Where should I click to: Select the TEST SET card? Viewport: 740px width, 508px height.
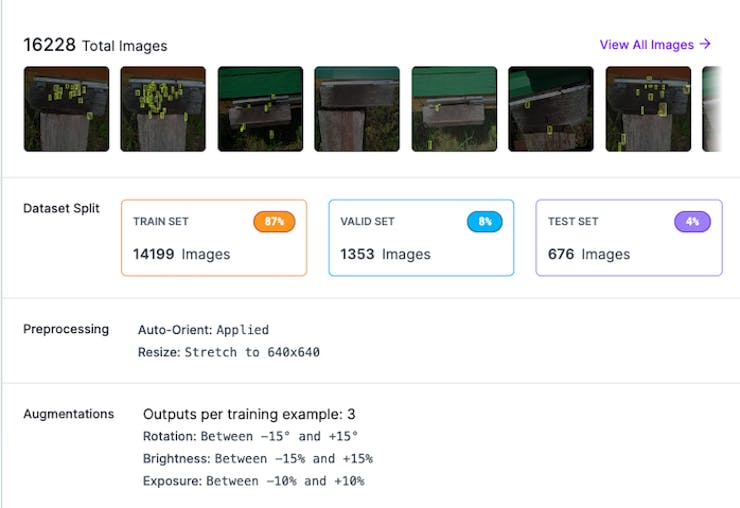[629, 238]
